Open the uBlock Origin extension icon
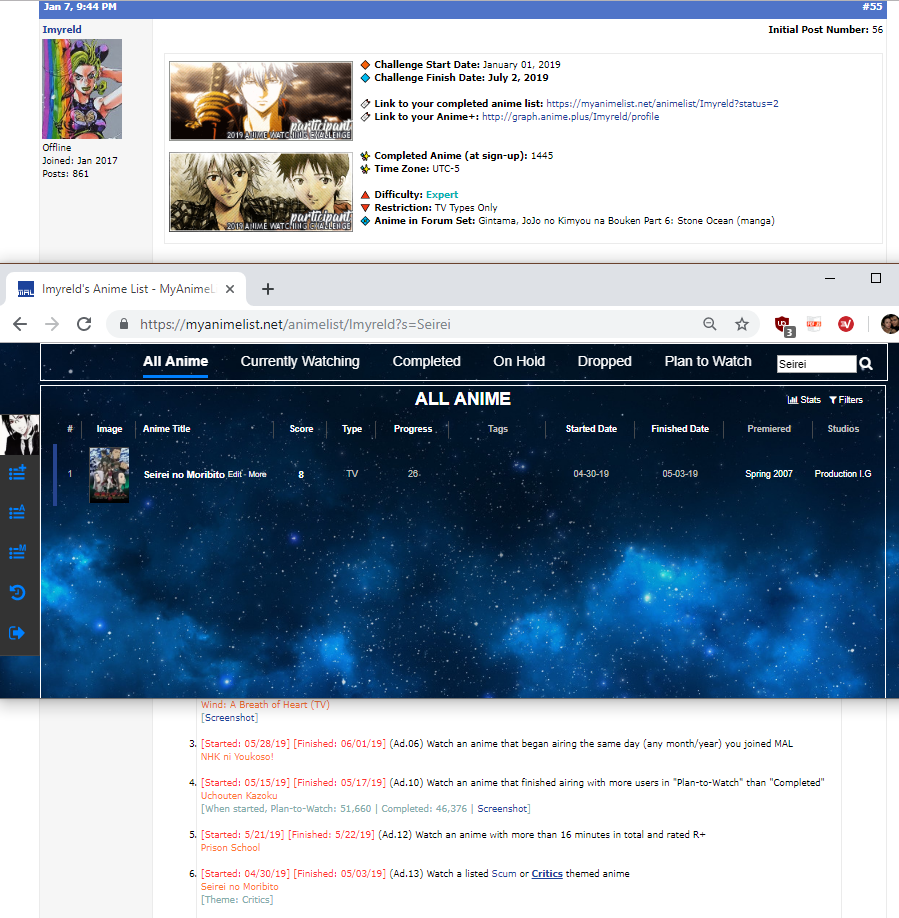The height and width of the screenshot is (918, 899). pyautogui.click(x=781, y=324)
